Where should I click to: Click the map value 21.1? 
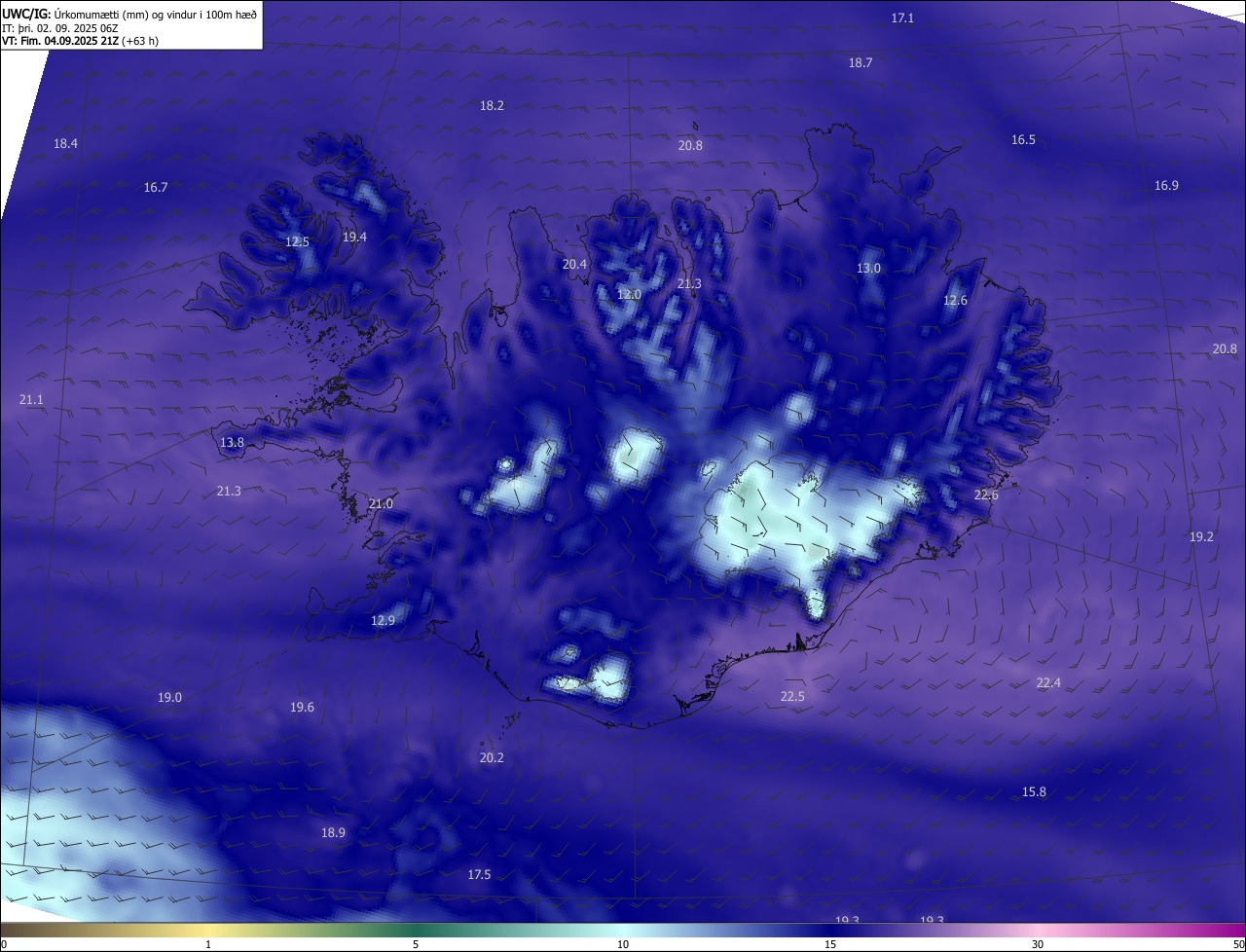31,399
